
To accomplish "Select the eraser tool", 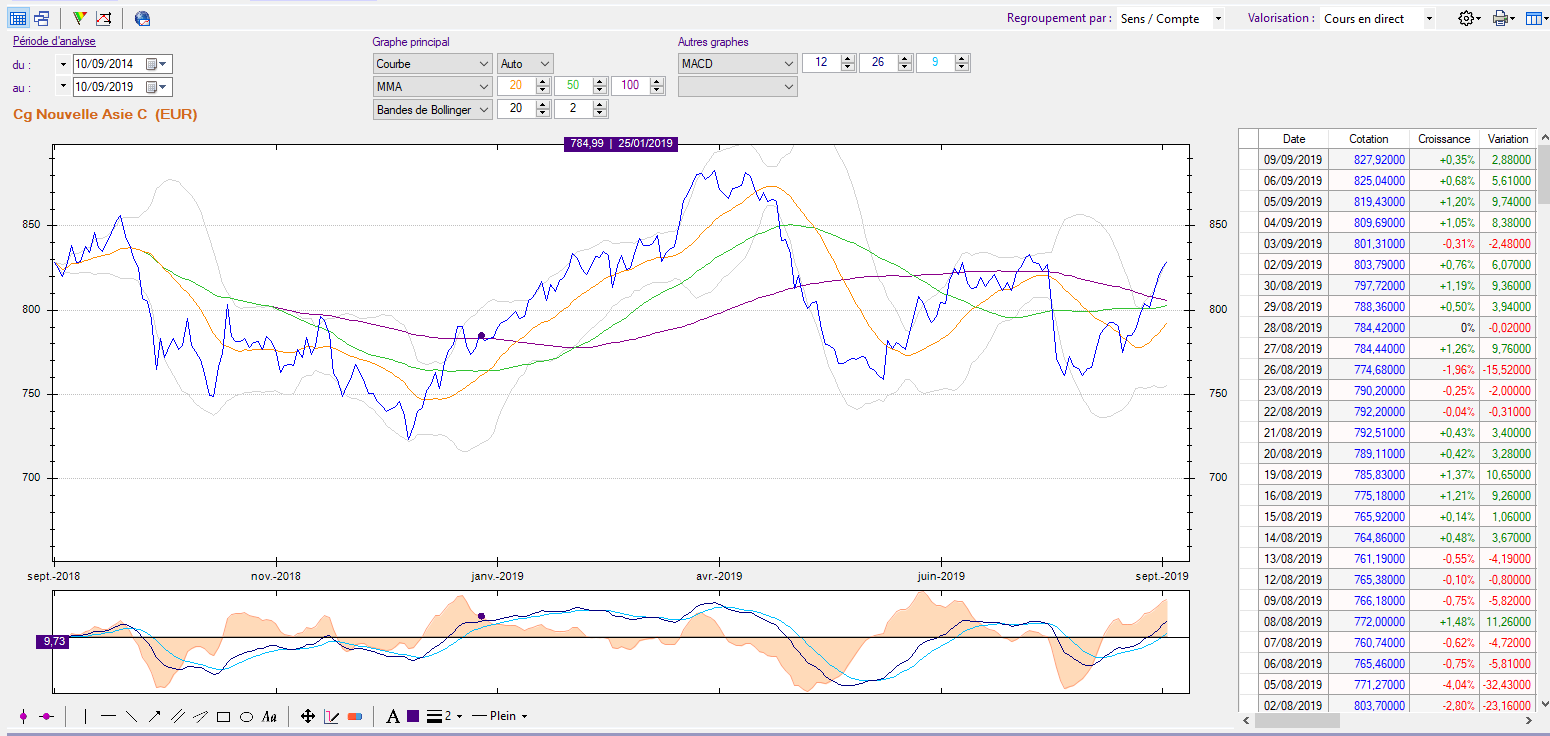I will (355, 716).
